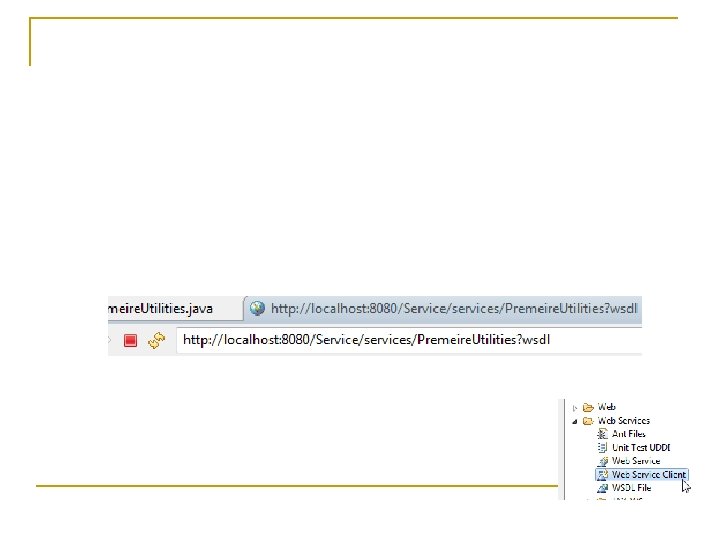Viewport: 720px width, 540px height.
Task: Select the PremeireUtilities?wsdl browser tab
Action: (443, 308)
